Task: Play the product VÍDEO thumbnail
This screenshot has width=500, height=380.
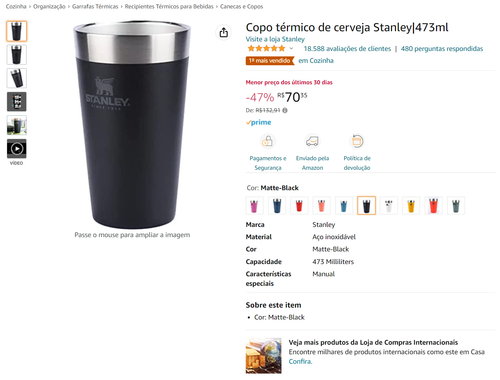Action: (x=17, y=148)
